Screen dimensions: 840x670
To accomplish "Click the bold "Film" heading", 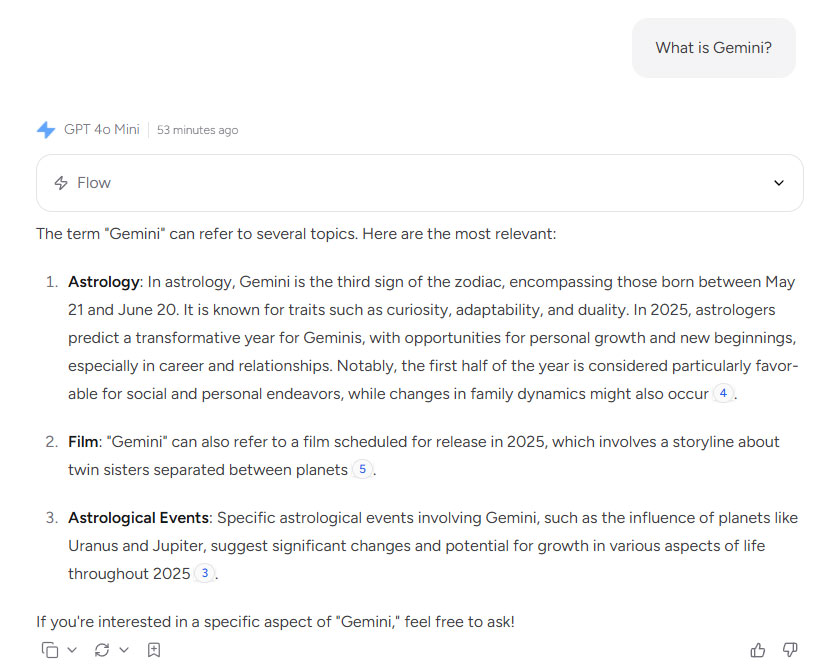I will 83,442.
